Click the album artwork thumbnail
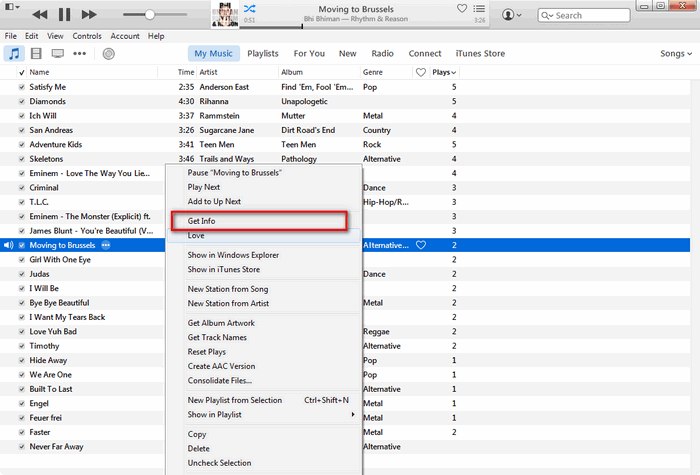 (225, 15)
